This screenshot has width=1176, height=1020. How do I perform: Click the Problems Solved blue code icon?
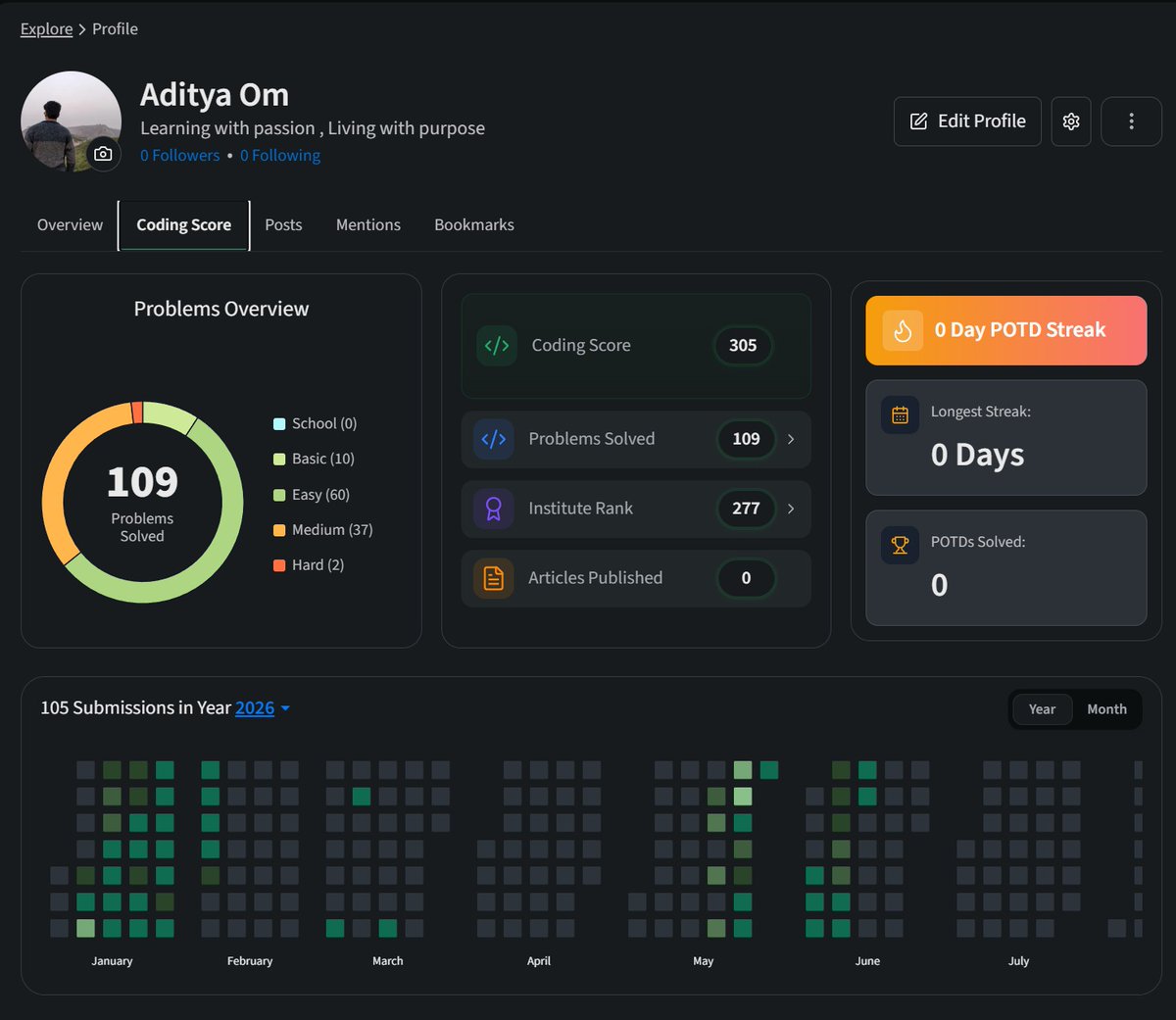click(494, 439)
